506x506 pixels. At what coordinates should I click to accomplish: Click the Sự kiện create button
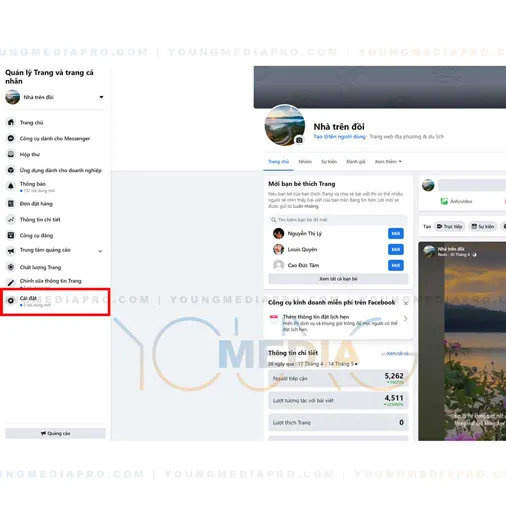coord(483,227)
